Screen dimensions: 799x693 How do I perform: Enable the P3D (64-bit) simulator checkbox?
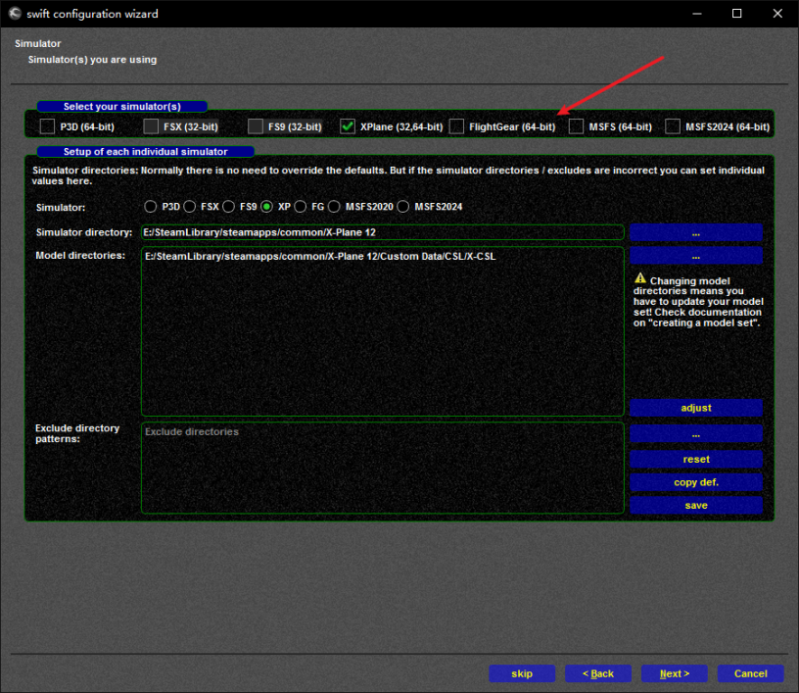tap(47, 127)
